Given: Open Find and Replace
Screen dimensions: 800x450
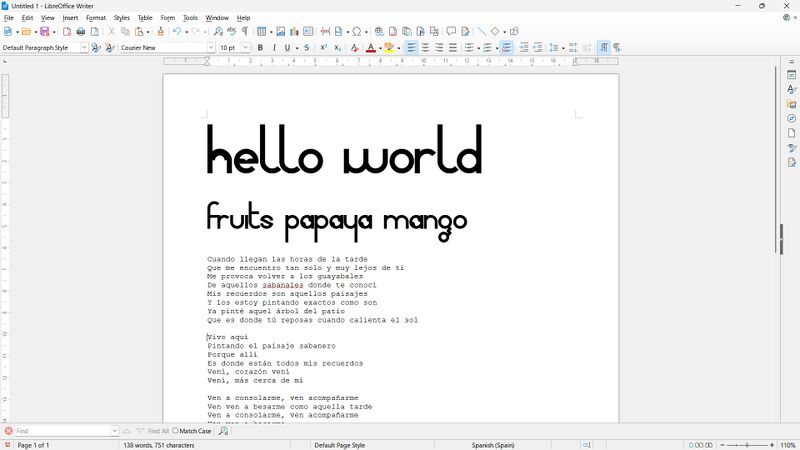Looking at the screenshot, I should click(x=218, y=32).
